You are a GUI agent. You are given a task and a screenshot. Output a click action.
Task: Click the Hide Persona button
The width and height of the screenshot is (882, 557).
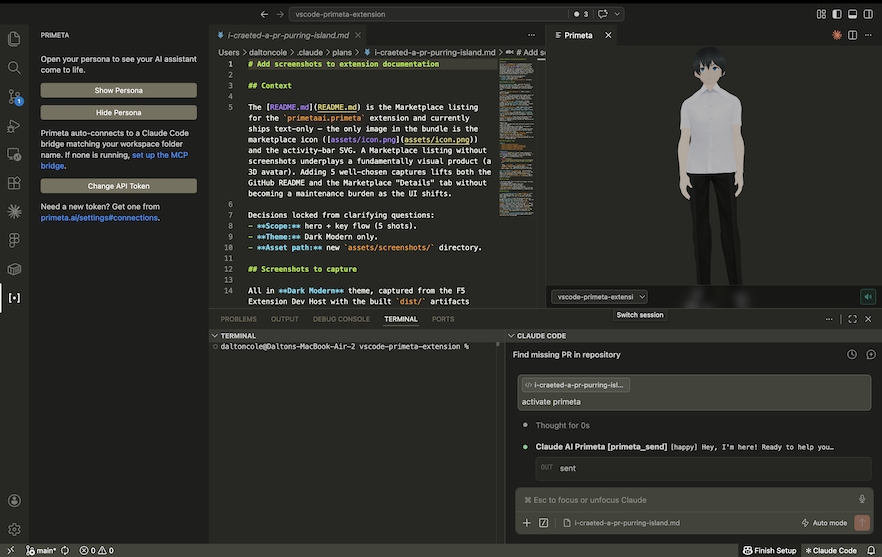click(x=119, y=113)
